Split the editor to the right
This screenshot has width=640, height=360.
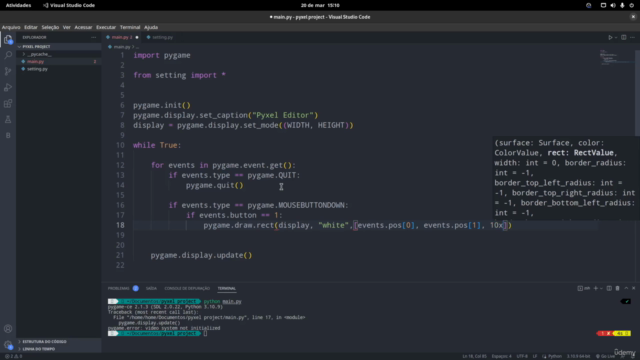point(624,37)
